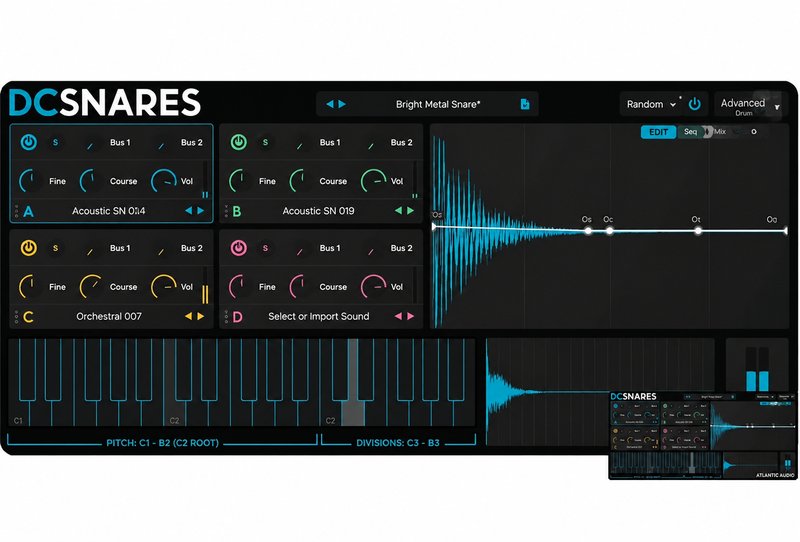Open the Acoustic SN 019 sample selector
Viewport: 800px width, 542px height.
[x=318, y=211]
